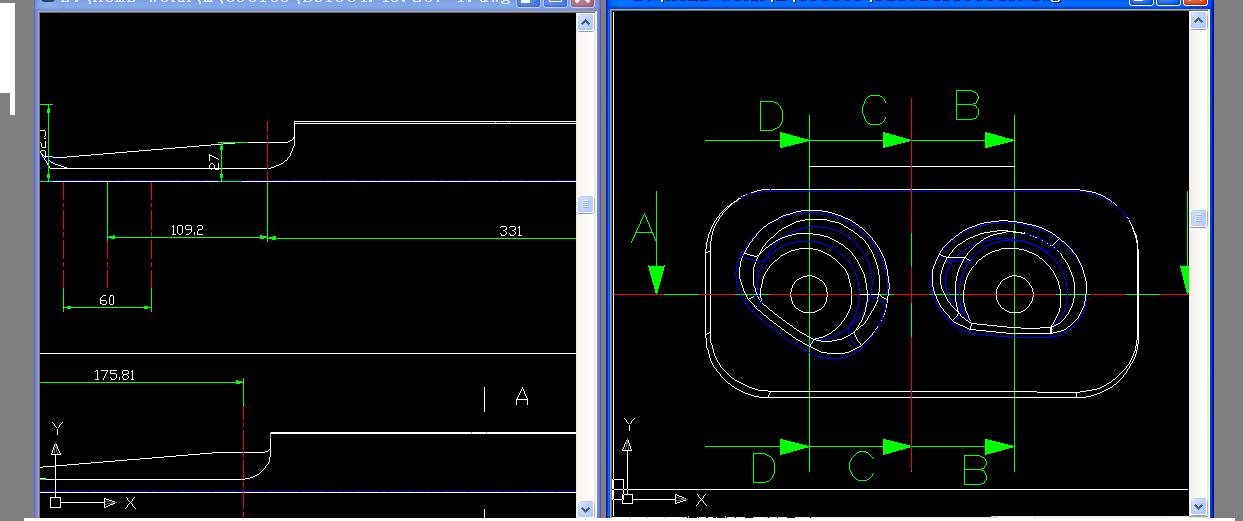Select the 331 dimension text
This screenshot has width=1243, height=521.
tap(510, 231)
